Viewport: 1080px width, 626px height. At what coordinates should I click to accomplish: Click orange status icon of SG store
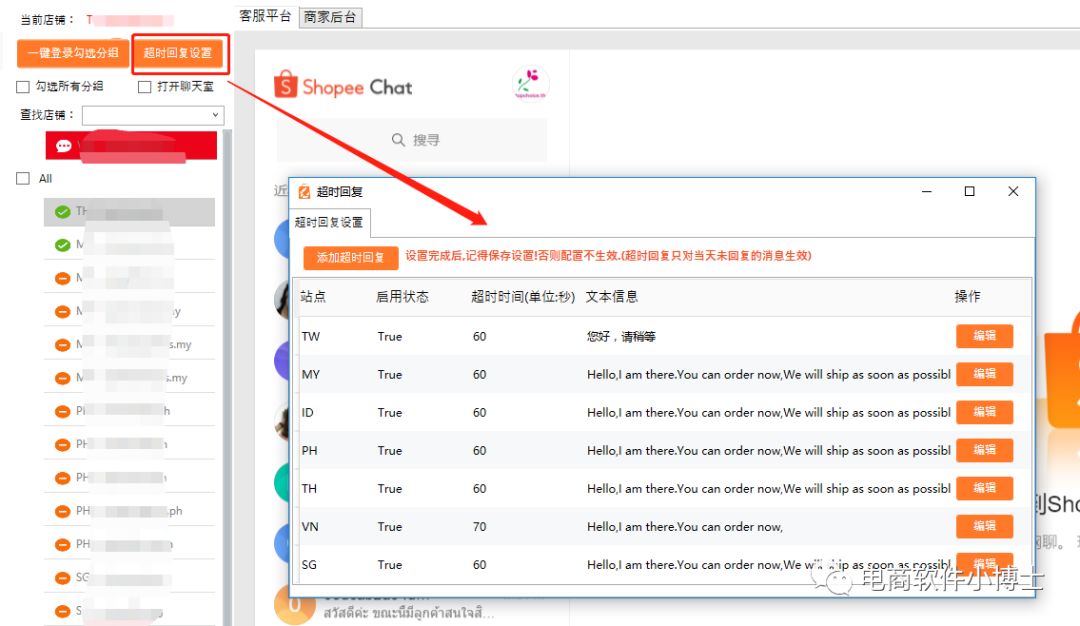tap(63, 578)
